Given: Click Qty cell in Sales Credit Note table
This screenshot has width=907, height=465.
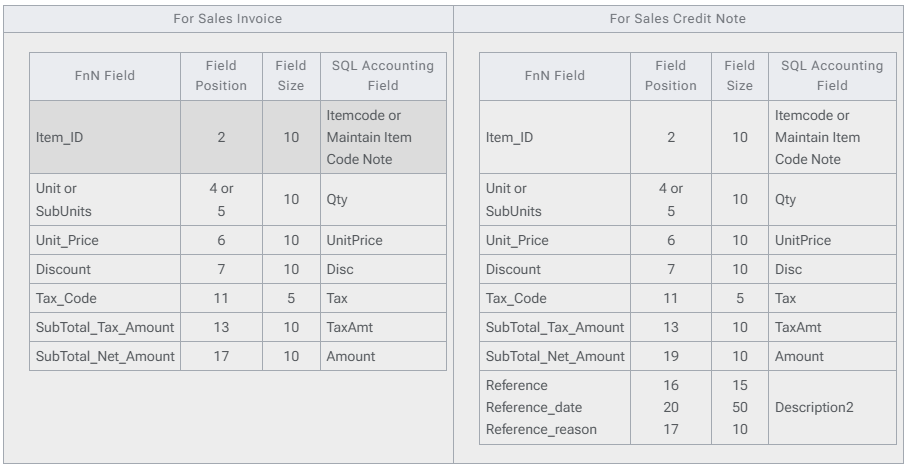Looking at the screenshot, I should click(787, 199).
